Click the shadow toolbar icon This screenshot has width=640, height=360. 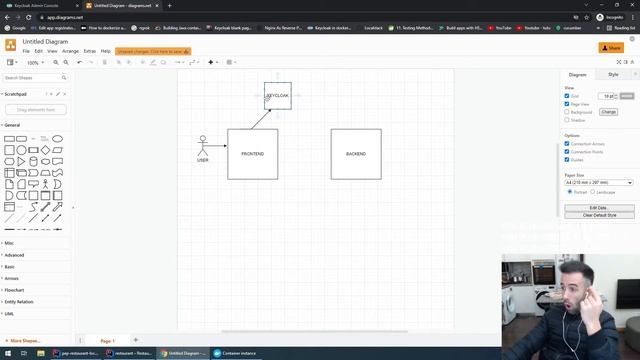click(163, 62)
